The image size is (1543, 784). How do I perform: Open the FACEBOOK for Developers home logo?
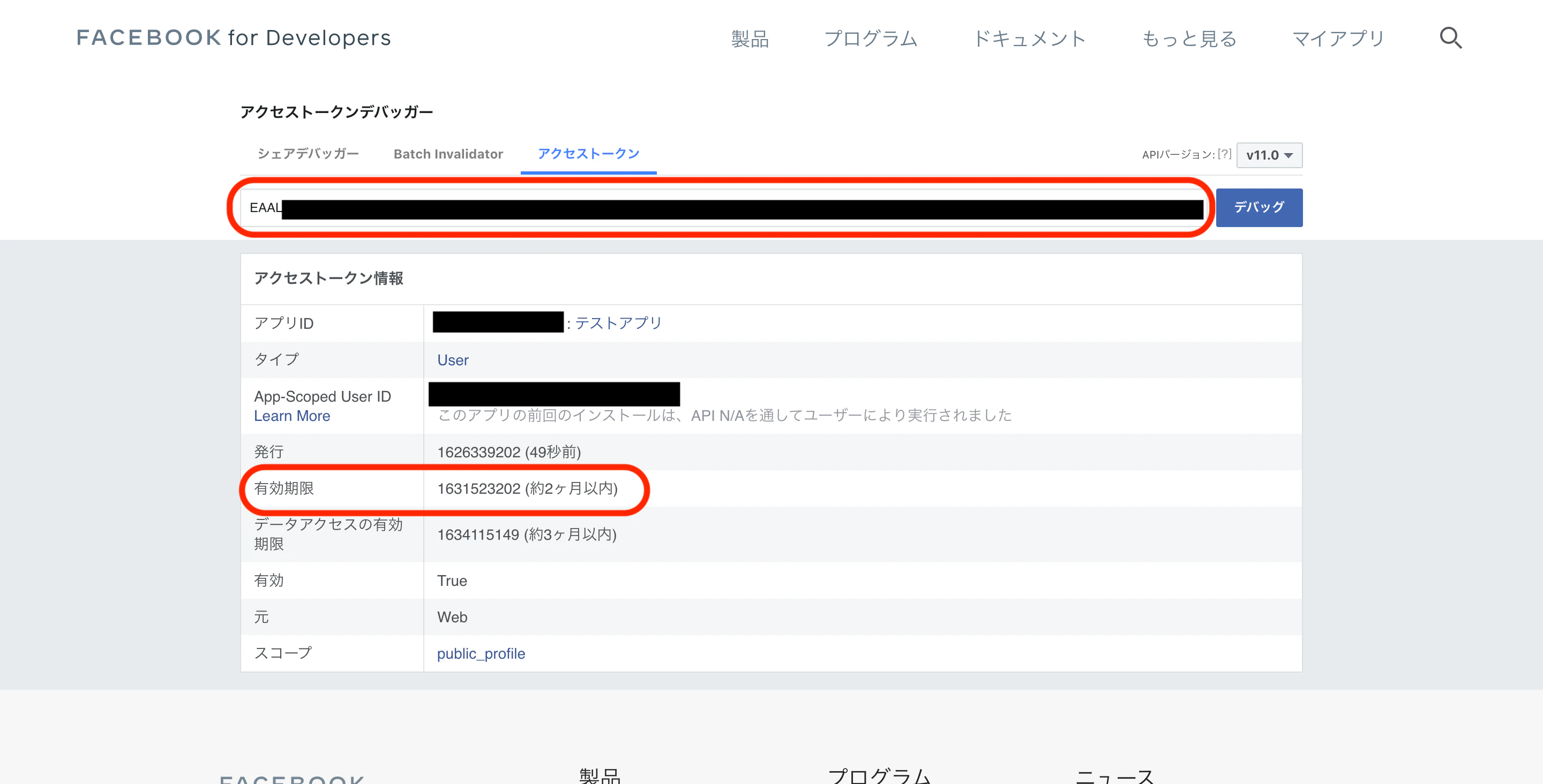(x=234, y=37)
